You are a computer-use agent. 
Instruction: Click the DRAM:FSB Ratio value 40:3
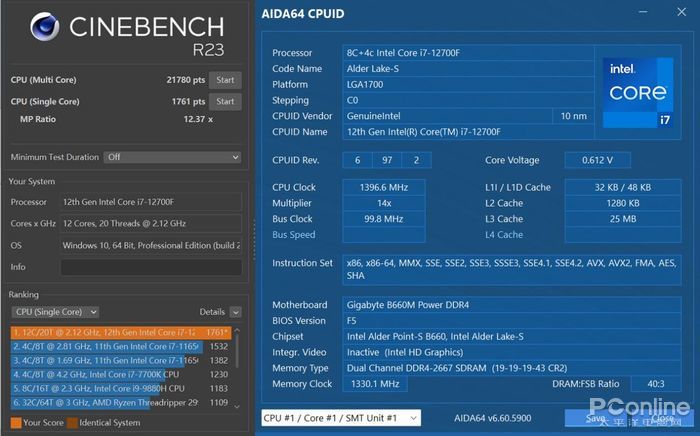click(x=656, y=384)
